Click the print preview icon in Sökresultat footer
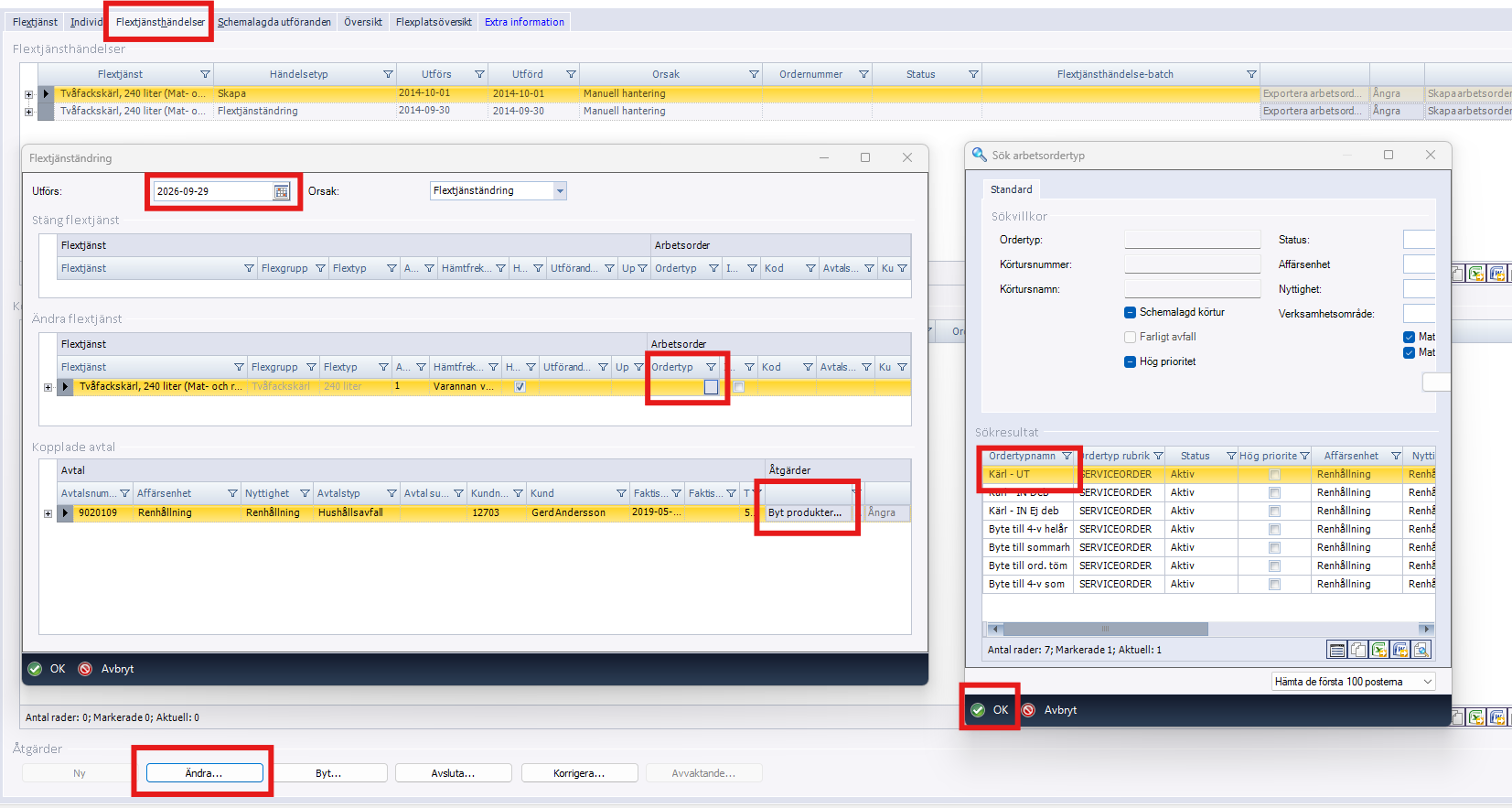1512x808 pixels. 1421,650
